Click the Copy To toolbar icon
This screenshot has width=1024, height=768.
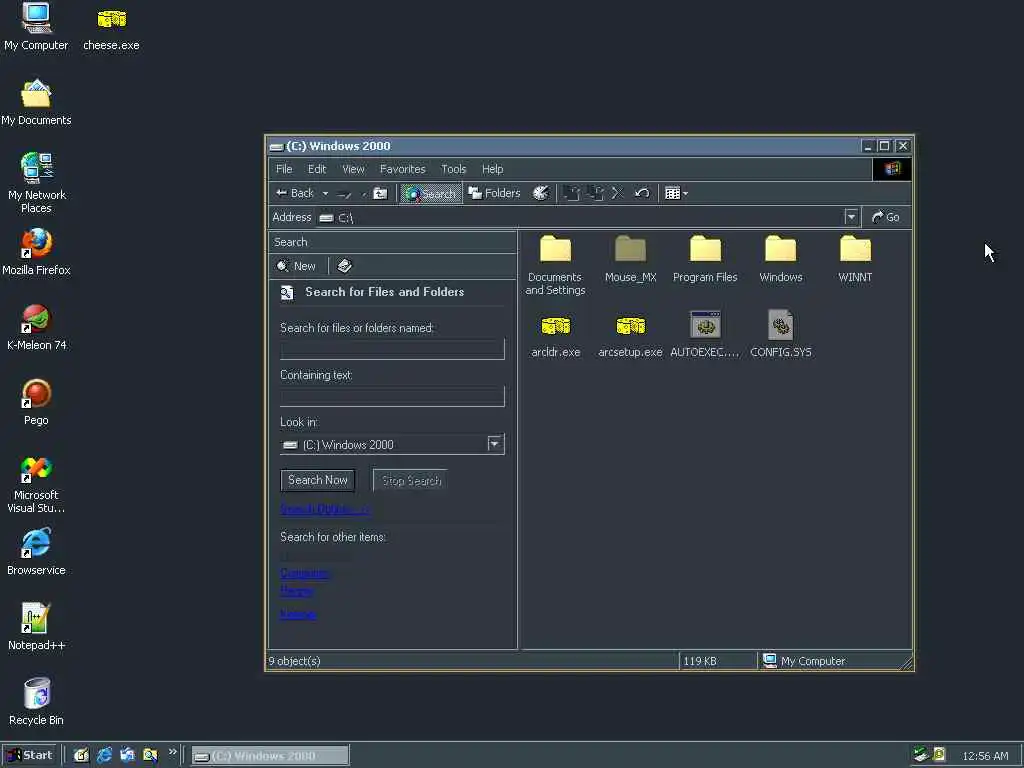coord(595,193)
